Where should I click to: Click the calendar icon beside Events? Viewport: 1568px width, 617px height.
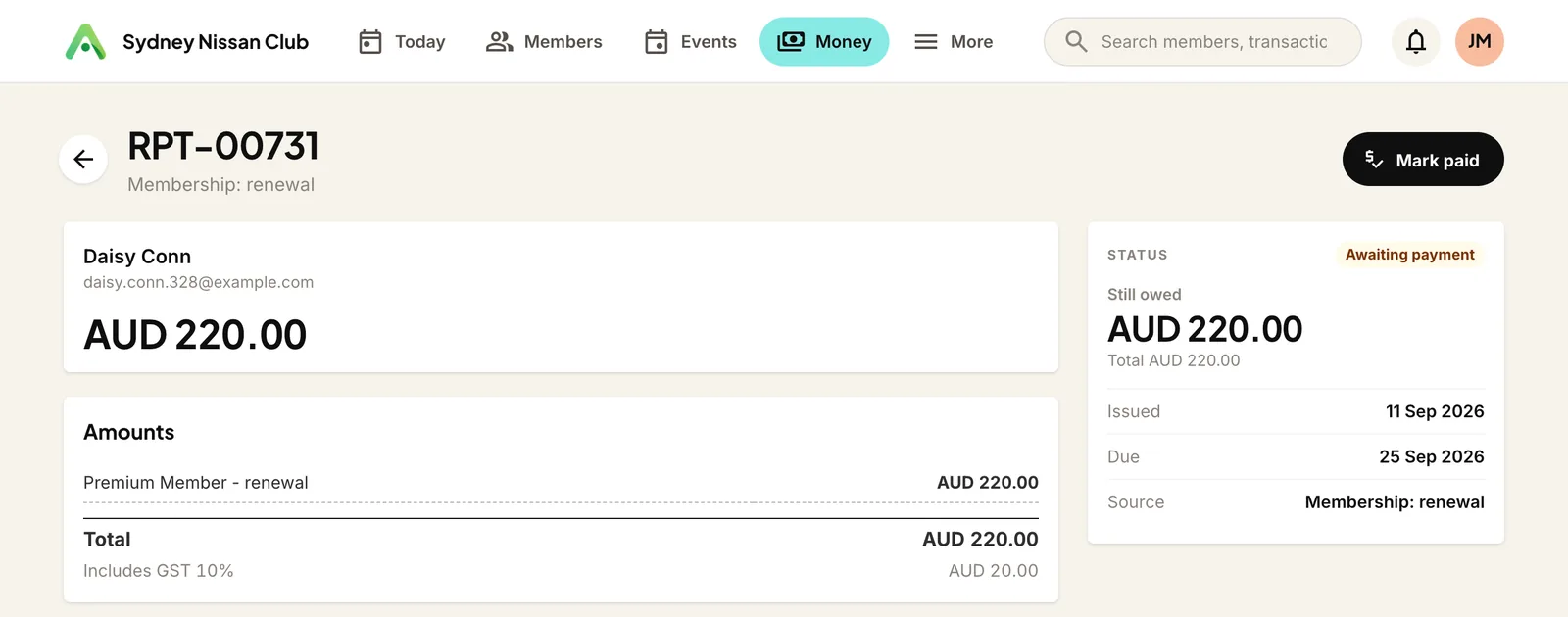(657, 42)
